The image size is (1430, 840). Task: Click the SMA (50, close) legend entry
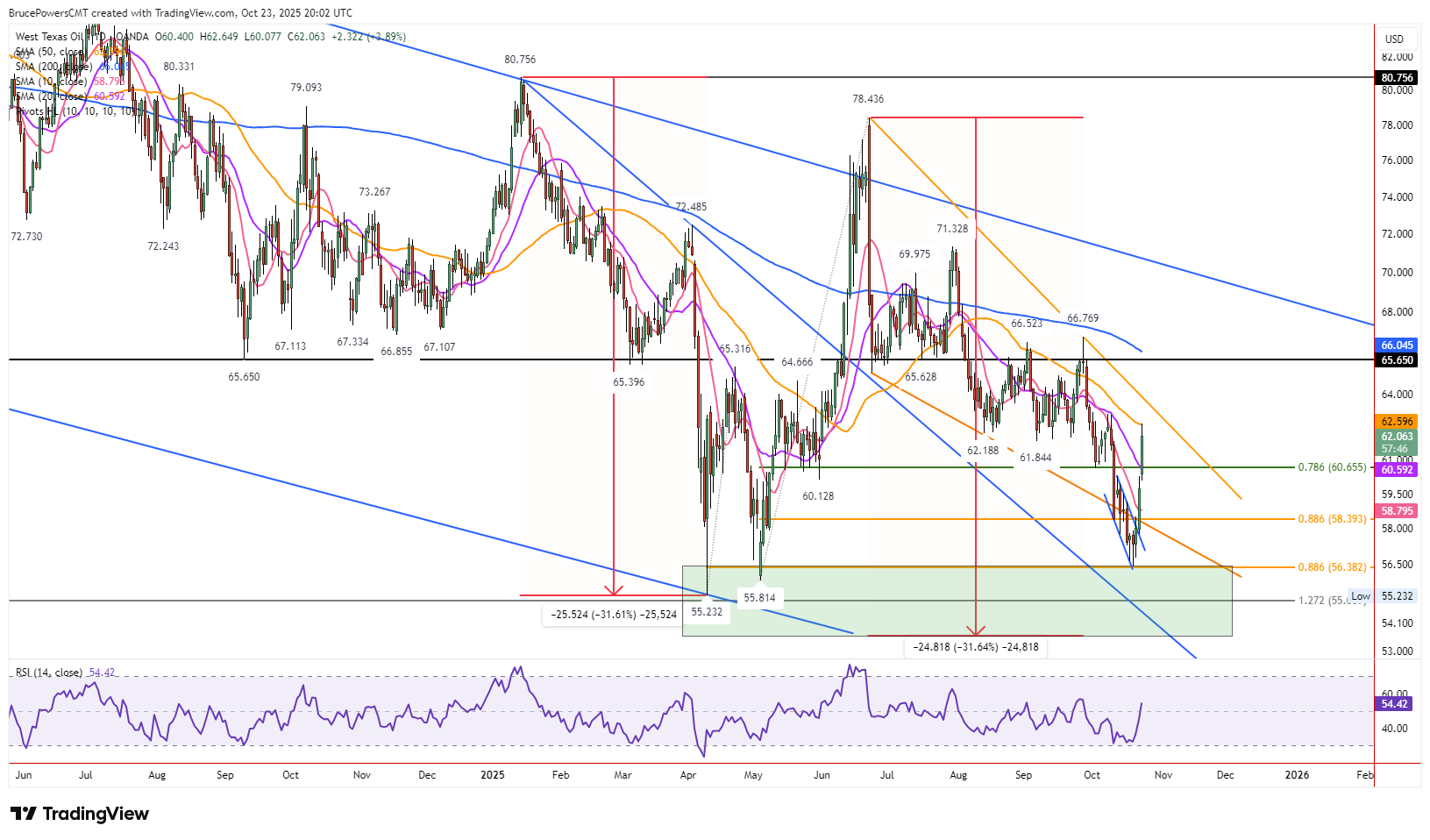tap(50, 52)
